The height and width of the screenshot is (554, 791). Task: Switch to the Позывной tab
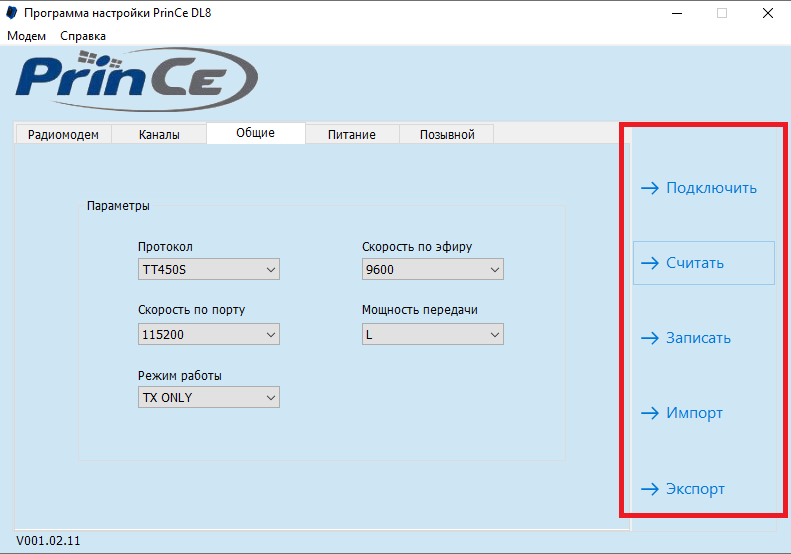click(447, 135)
